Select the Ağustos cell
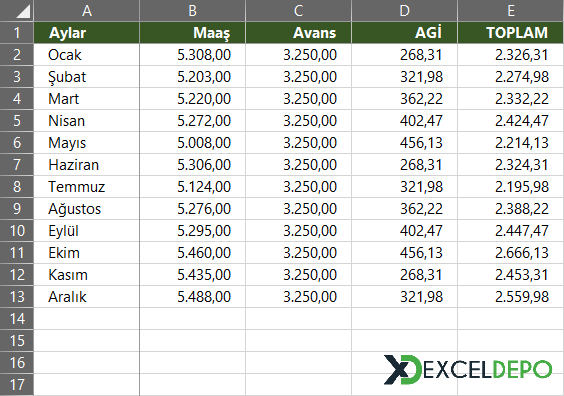This screenshot has width=564, height=396. point(87,209)
